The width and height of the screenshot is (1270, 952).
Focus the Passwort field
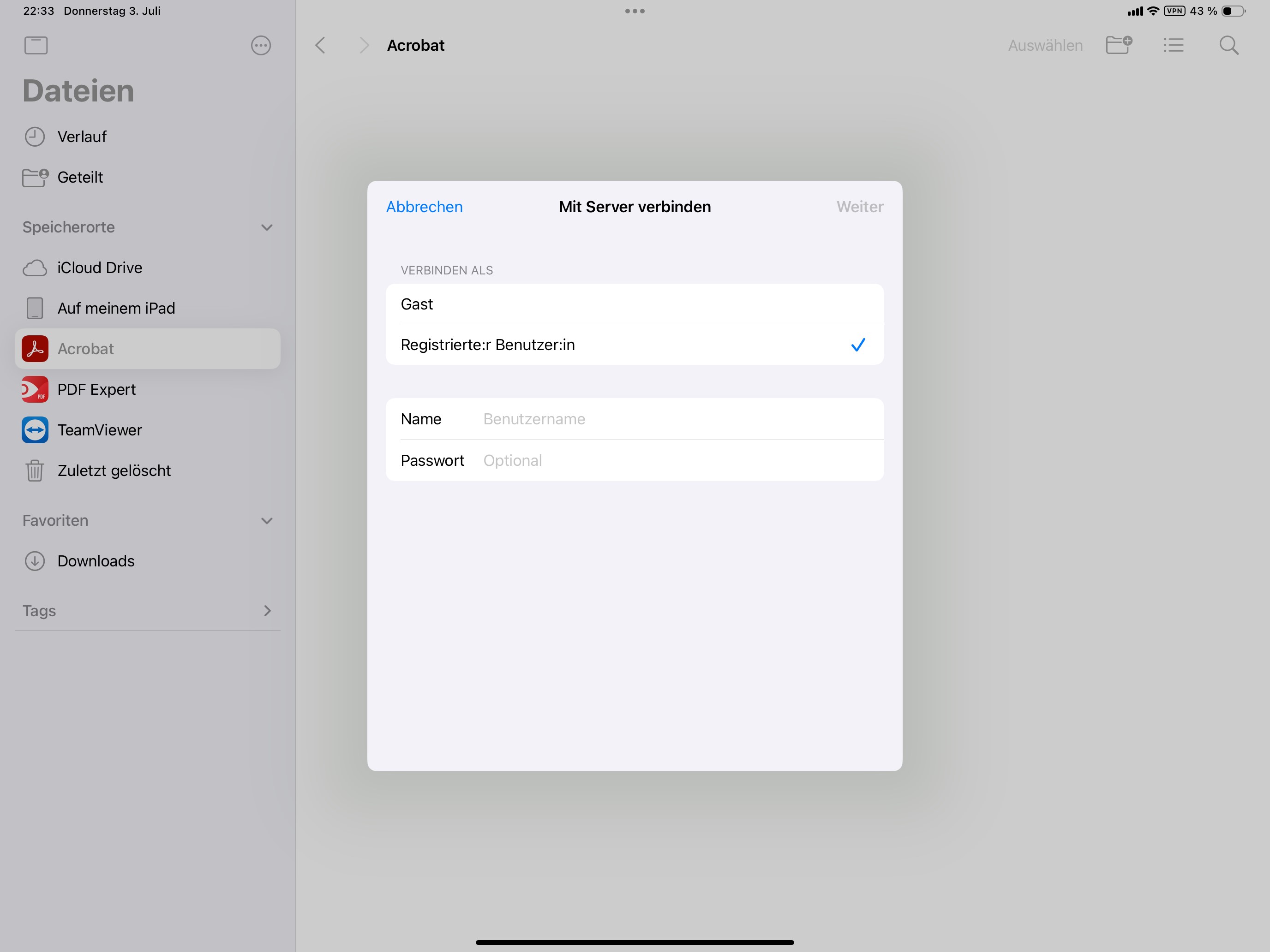(x=677, y=461)
